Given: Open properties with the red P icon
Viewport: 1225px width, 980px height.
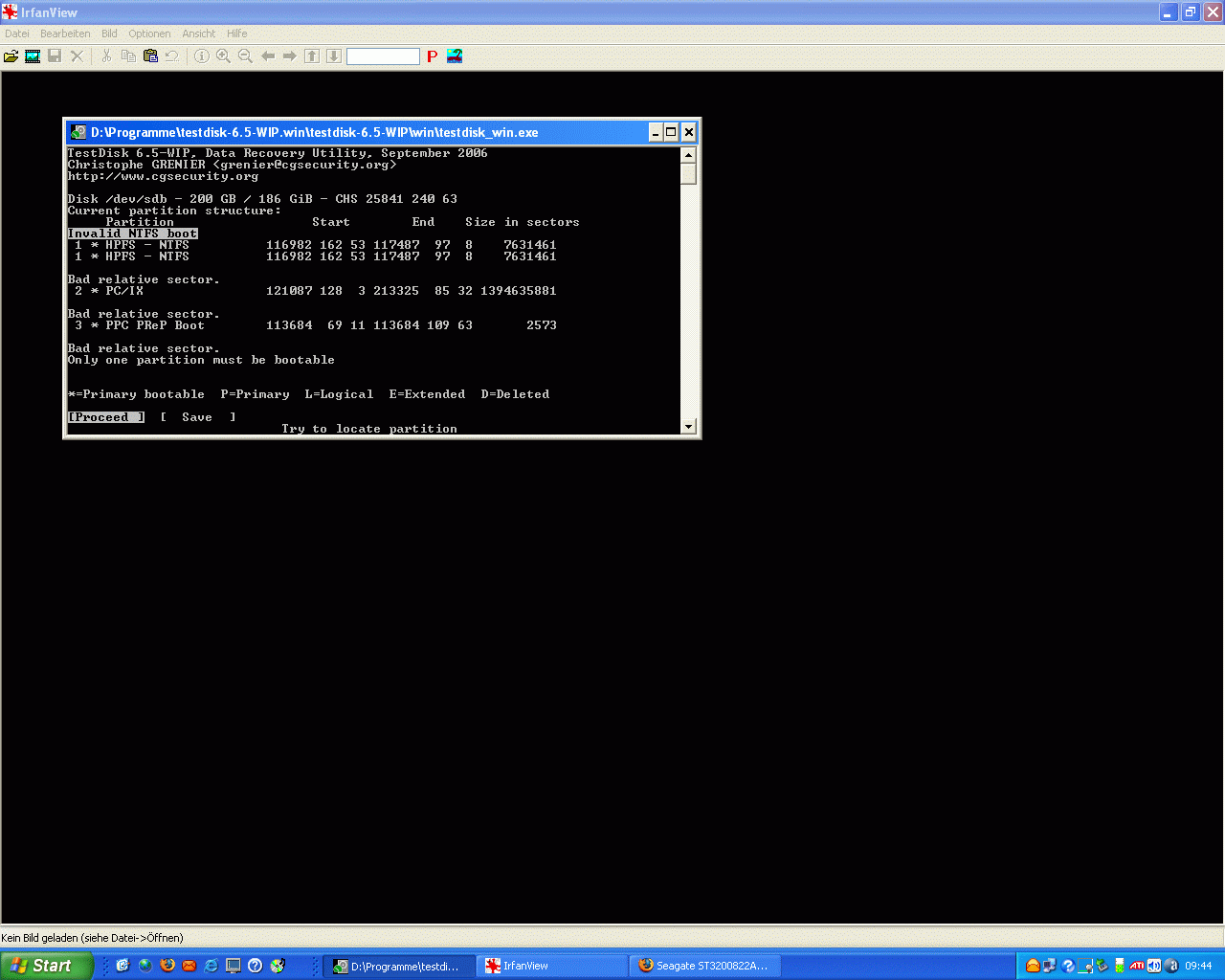Looking at the screenshot, I should pyautogui.click(x=433, y=56).
